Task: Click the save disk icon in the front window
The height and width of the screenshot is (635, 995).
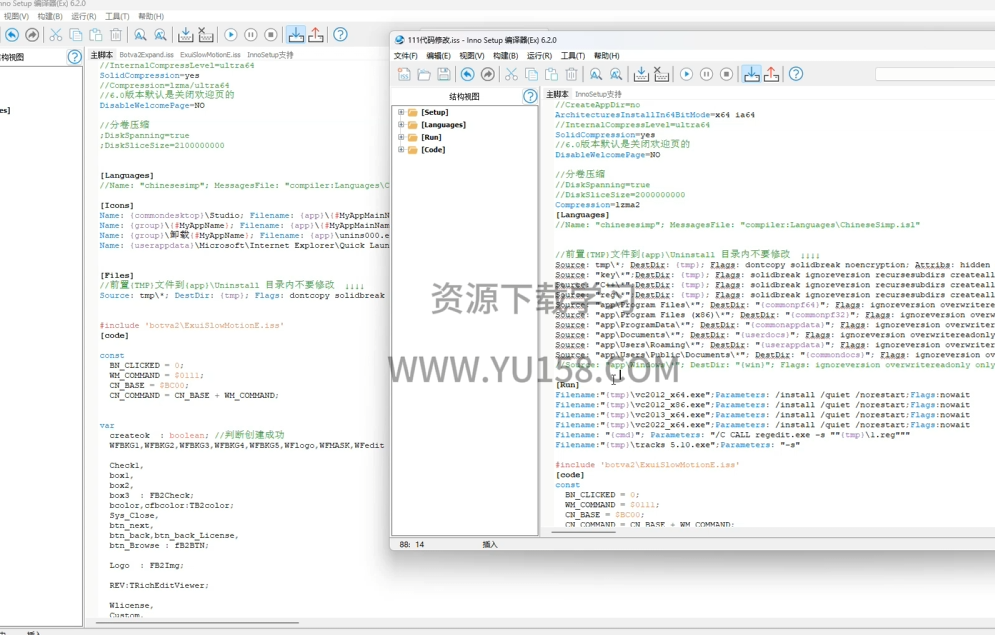Action: [x=444, y=74]
